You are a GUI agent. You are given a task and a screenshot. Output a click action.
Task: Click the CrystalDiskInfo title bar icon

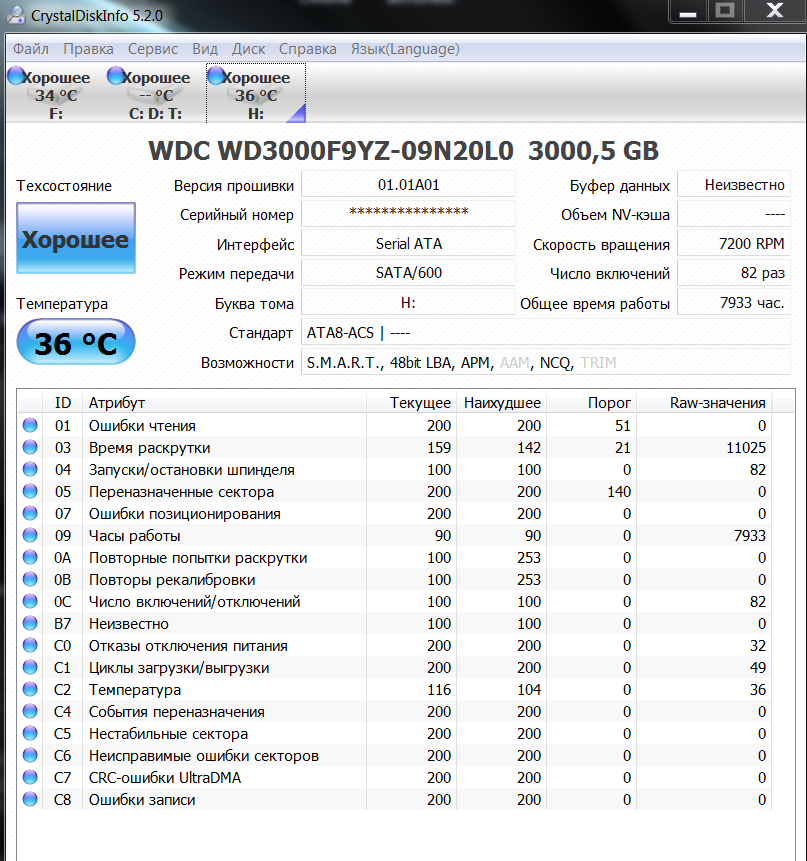pos(15,15)
